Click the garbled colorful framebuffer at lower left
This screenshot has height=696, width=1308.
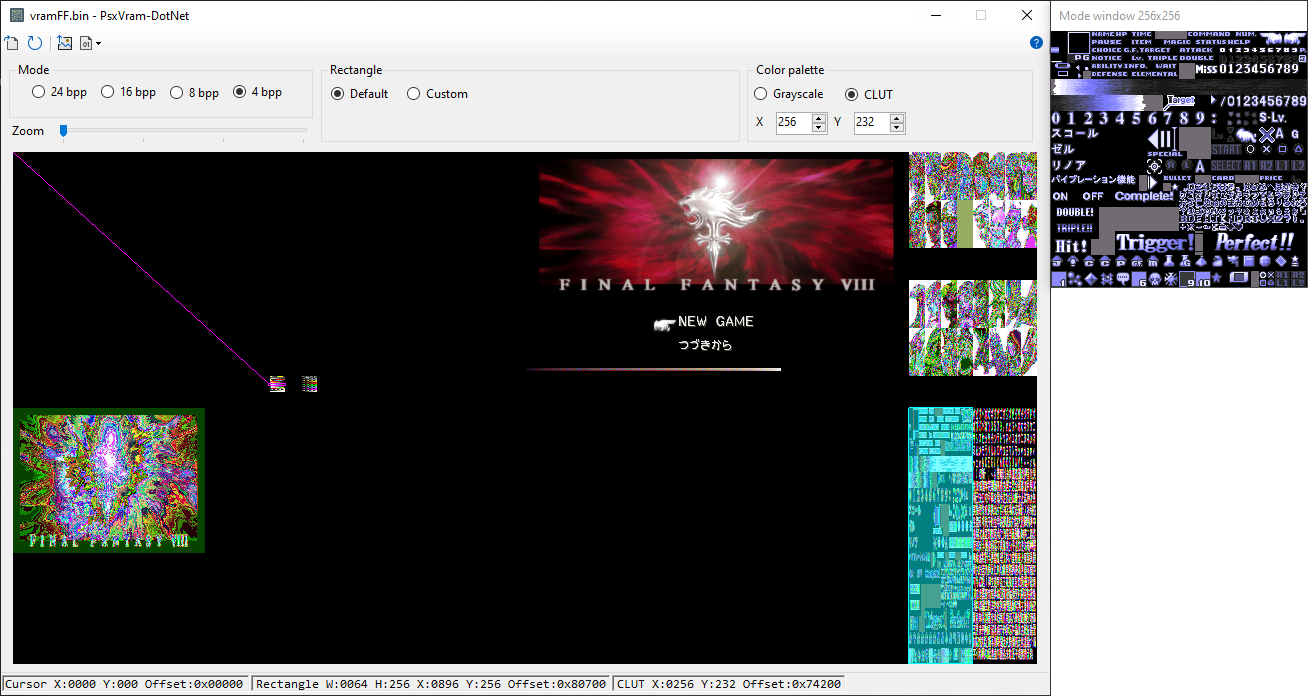109,480
